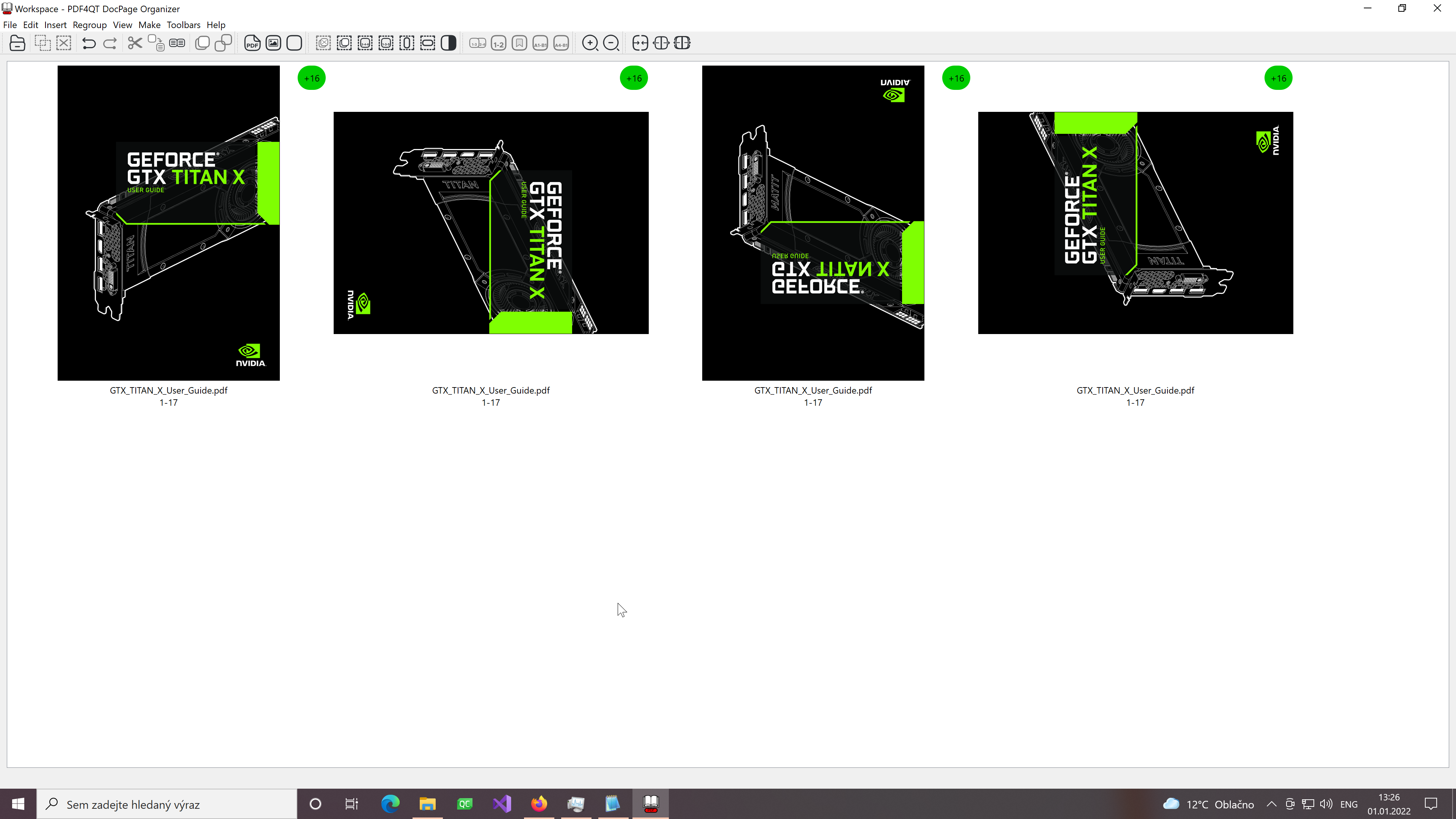Click the fourth GTX_TITAN_X_User_Guide.pdf file name

coord(1136,390)
